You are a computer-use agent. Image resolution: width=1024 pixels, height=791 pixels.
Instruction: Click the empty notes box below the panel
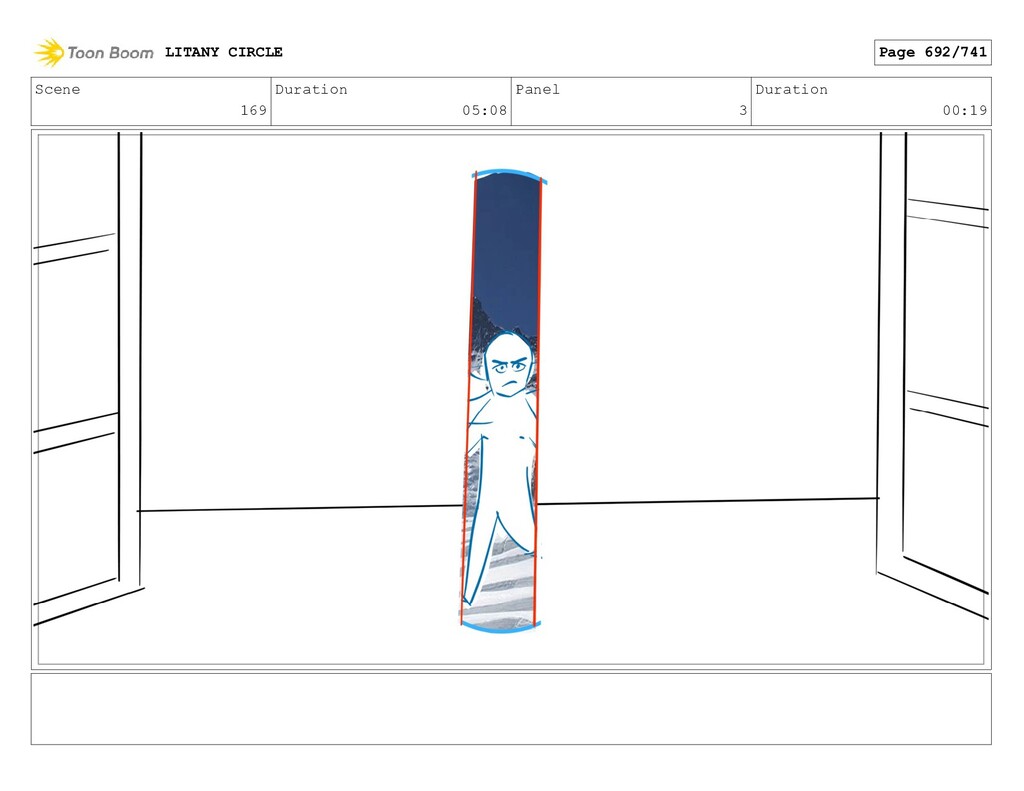[x=511, y=709]
